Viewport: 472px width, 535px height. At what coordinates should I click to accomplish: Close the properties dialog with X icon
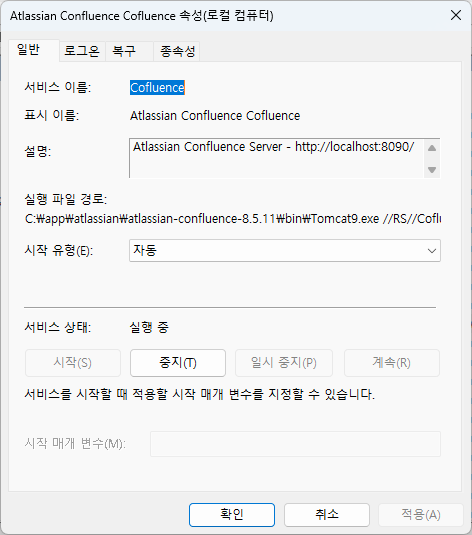(456, 15)
